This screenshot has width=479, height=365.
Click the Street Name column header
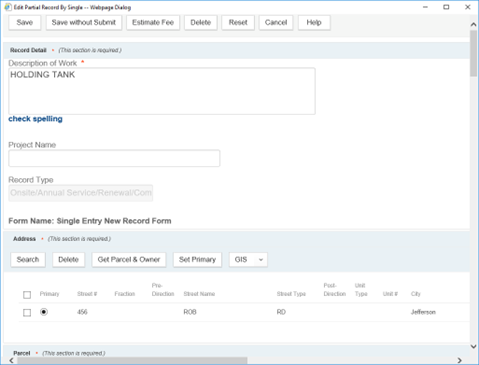pos(199,294)
